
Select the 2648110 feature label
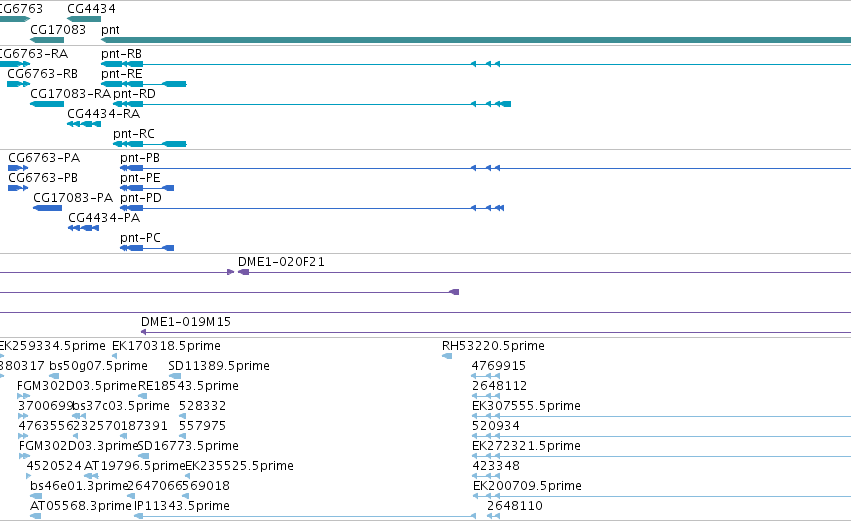point(515,506)
